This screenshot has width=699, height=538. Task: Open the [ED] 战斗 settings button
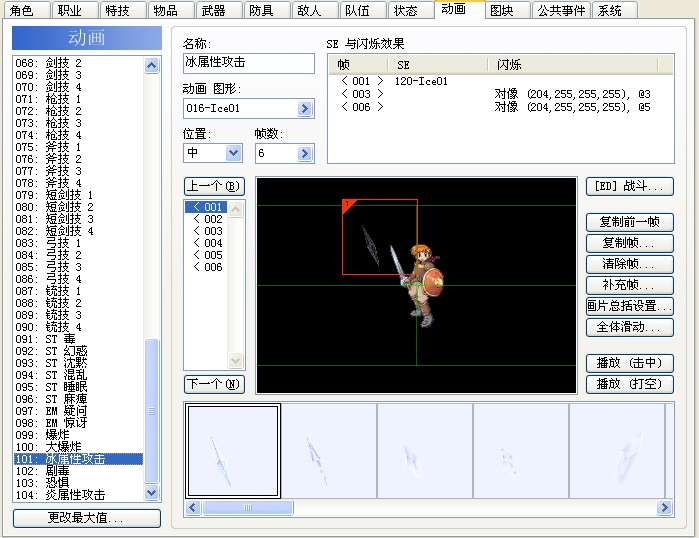click(x=629, y=186)
